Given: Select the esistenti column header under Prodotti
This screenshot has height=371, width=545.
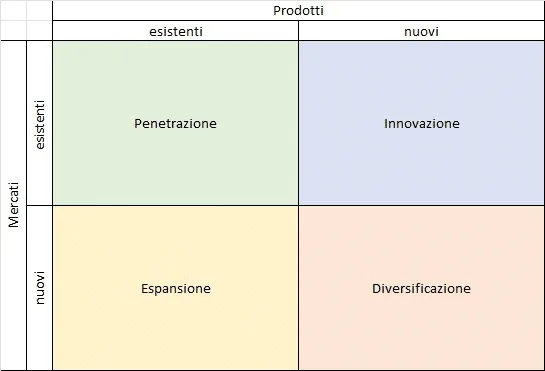Looking at the screenshot, I should (176, 31).
